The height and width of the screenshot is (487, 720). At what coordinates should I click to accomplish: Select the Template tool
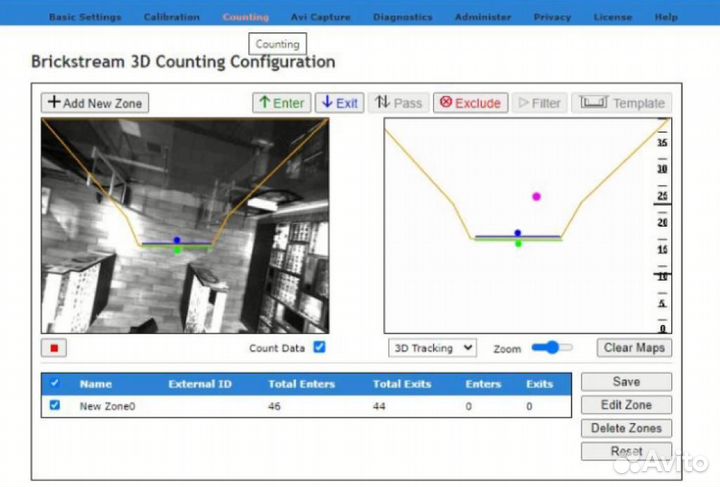tap(622, 103)
